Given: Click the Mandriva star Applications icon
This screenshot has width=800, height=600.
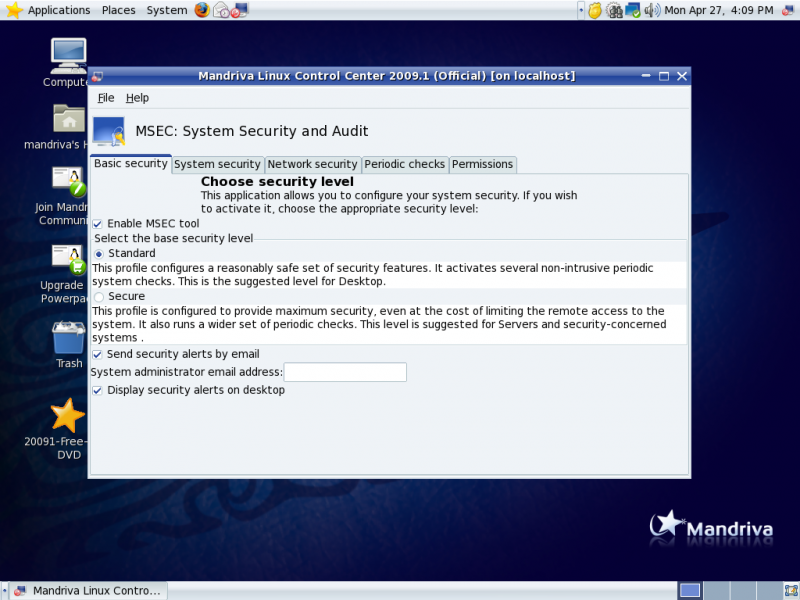Looking at the screenshot, I should tap(14, 10).
